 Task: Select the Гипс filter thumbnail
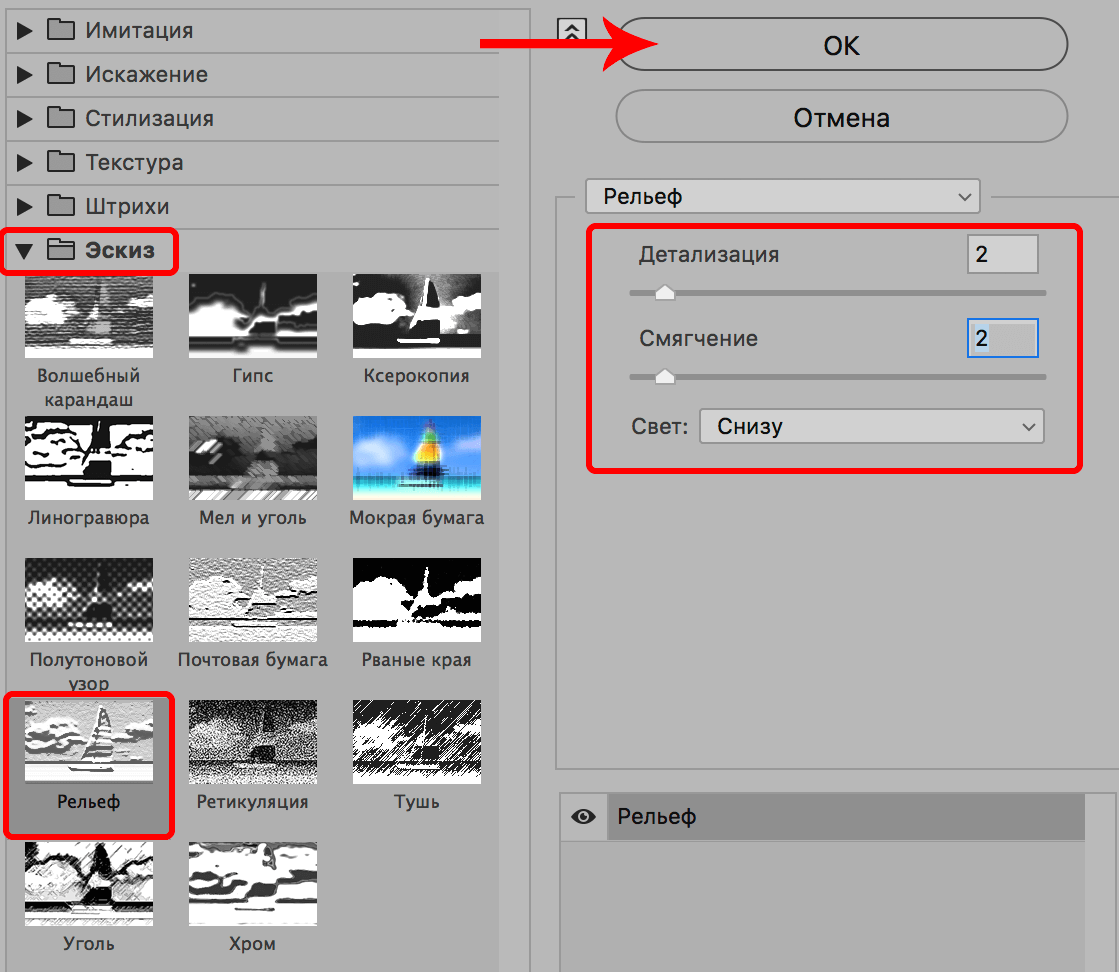click(252, 315)
